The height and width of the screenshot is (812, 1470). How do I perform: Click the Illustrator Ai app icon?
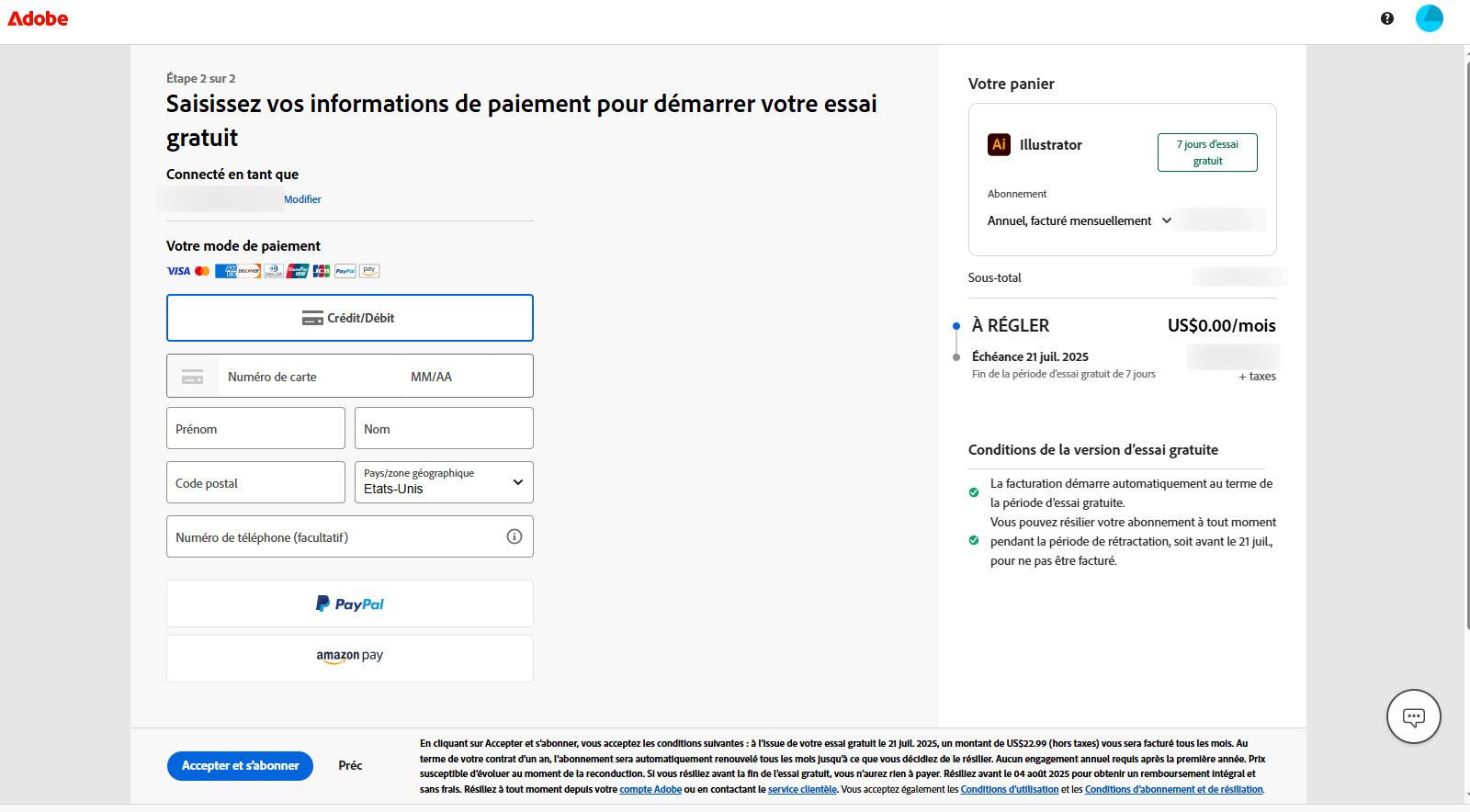[x=999, y=144]
